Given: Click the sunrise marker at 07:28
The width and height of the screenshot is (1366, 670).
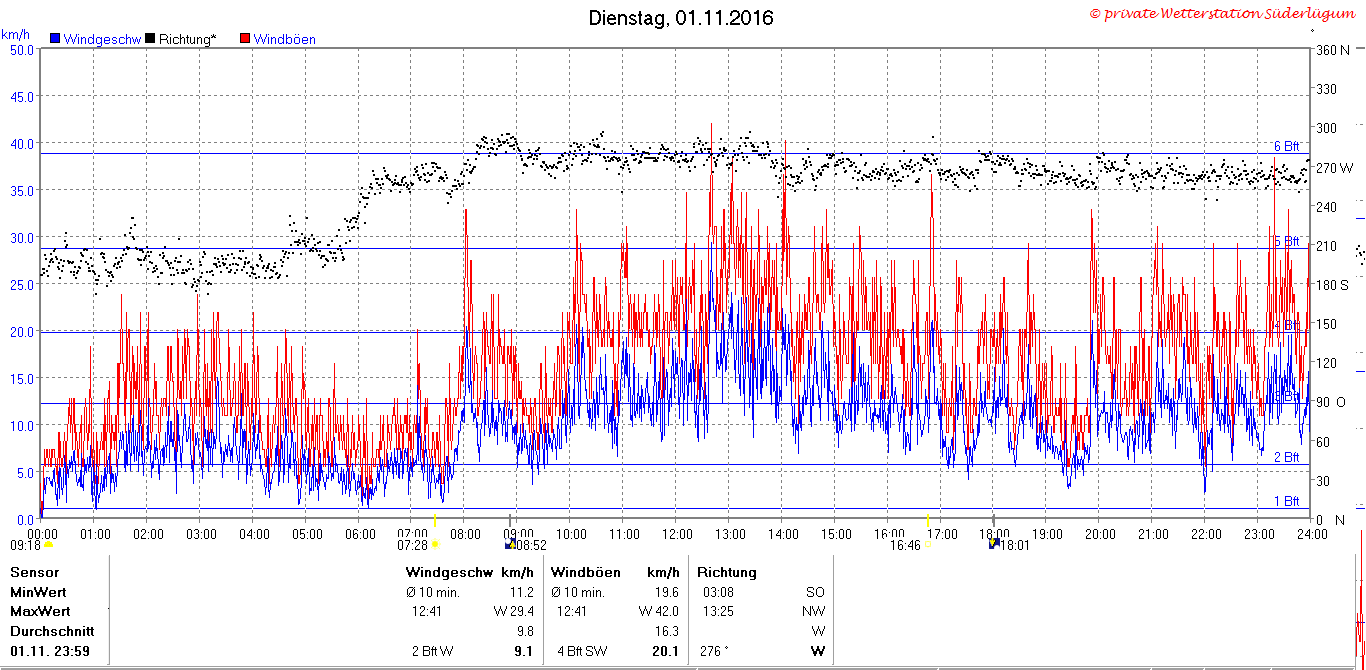Looking at the screenshot, I should [434, 545].
